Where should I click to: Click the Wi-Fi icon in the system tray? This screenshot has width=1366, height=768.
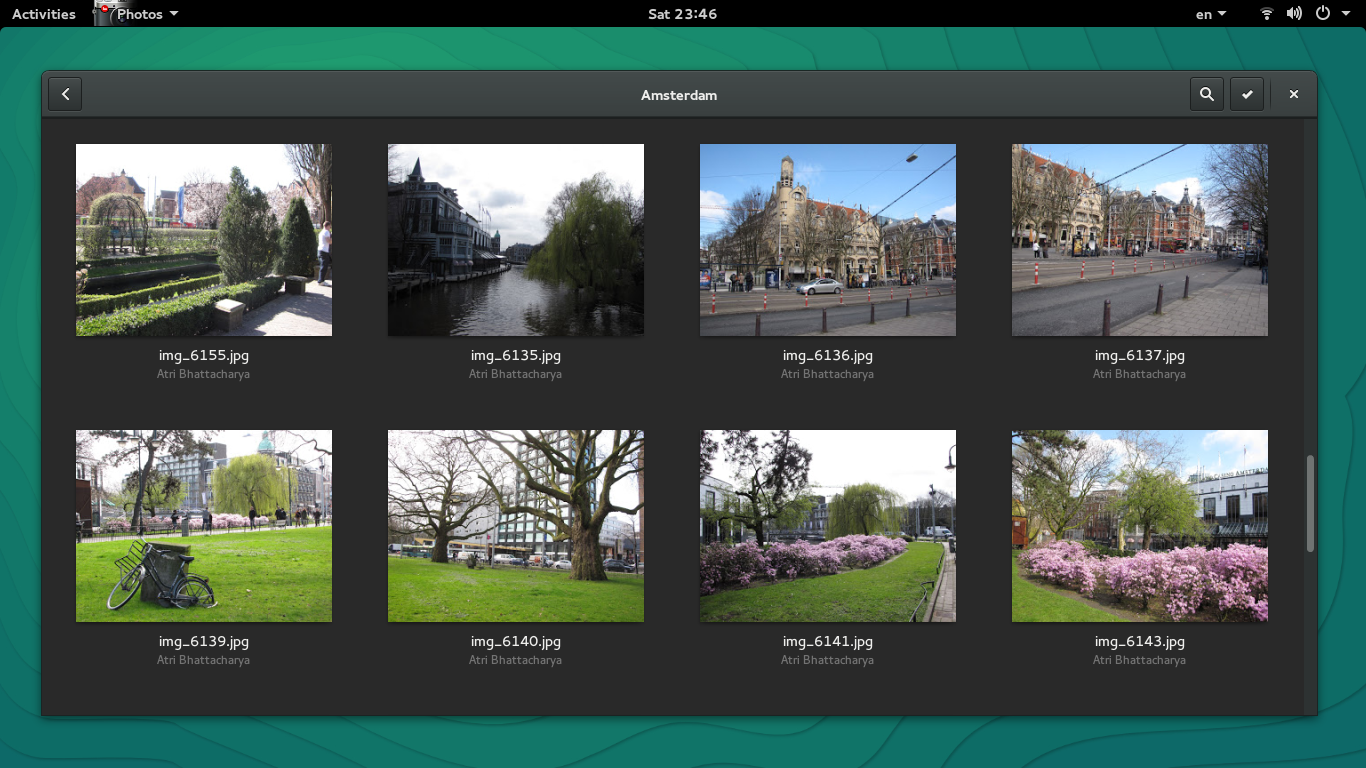click(x=1266, y=13)
